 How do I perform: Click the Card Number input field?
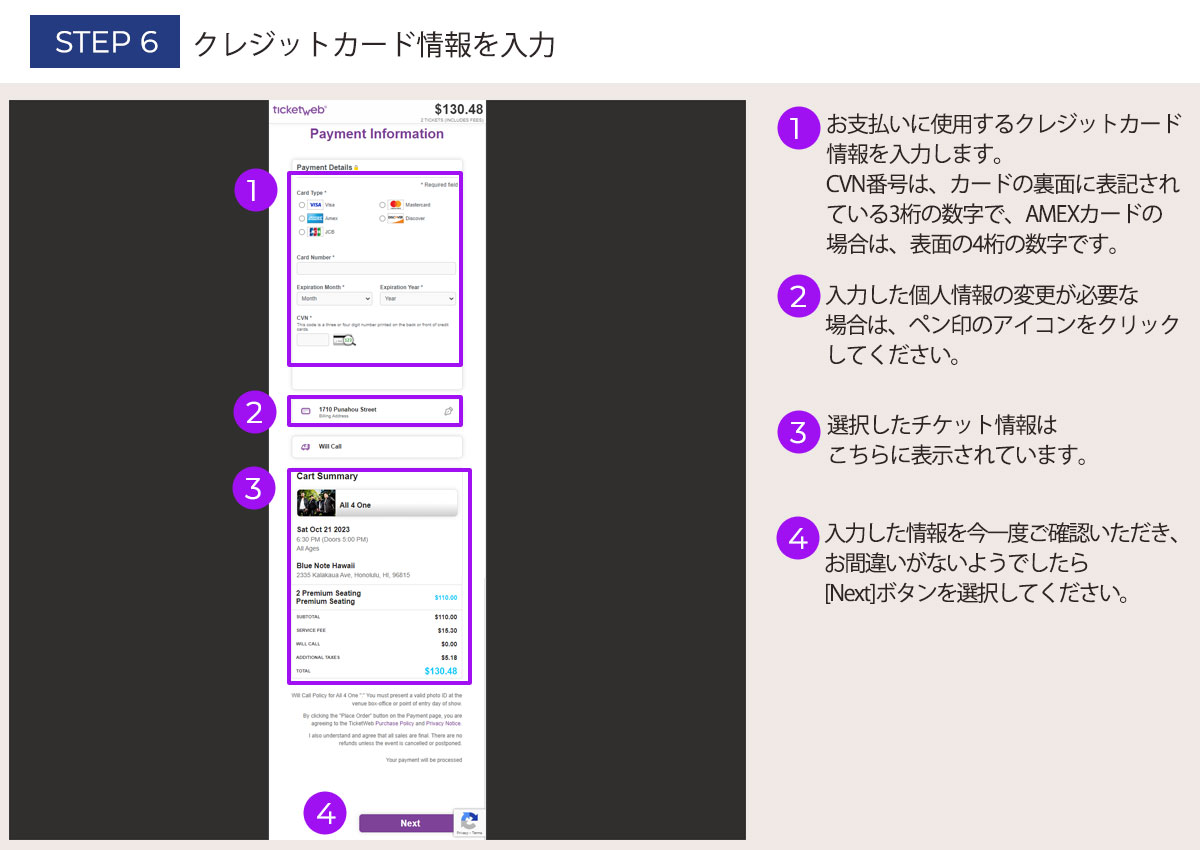(x=376, y=268)
